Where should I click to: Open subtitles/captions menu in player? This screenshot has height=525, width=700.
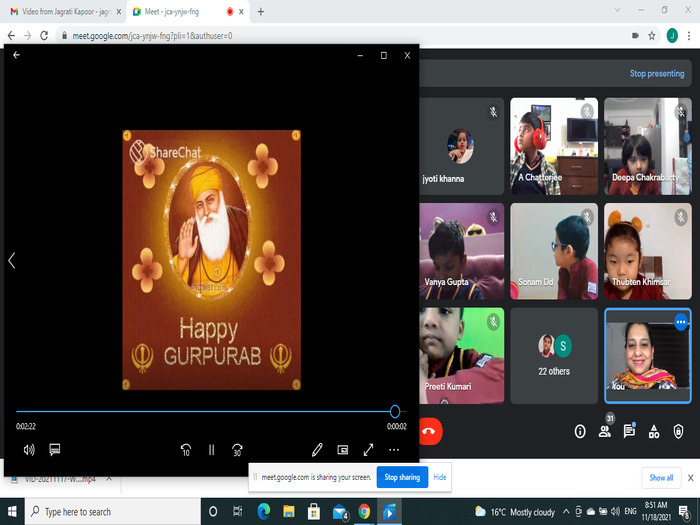click(54, 450)
